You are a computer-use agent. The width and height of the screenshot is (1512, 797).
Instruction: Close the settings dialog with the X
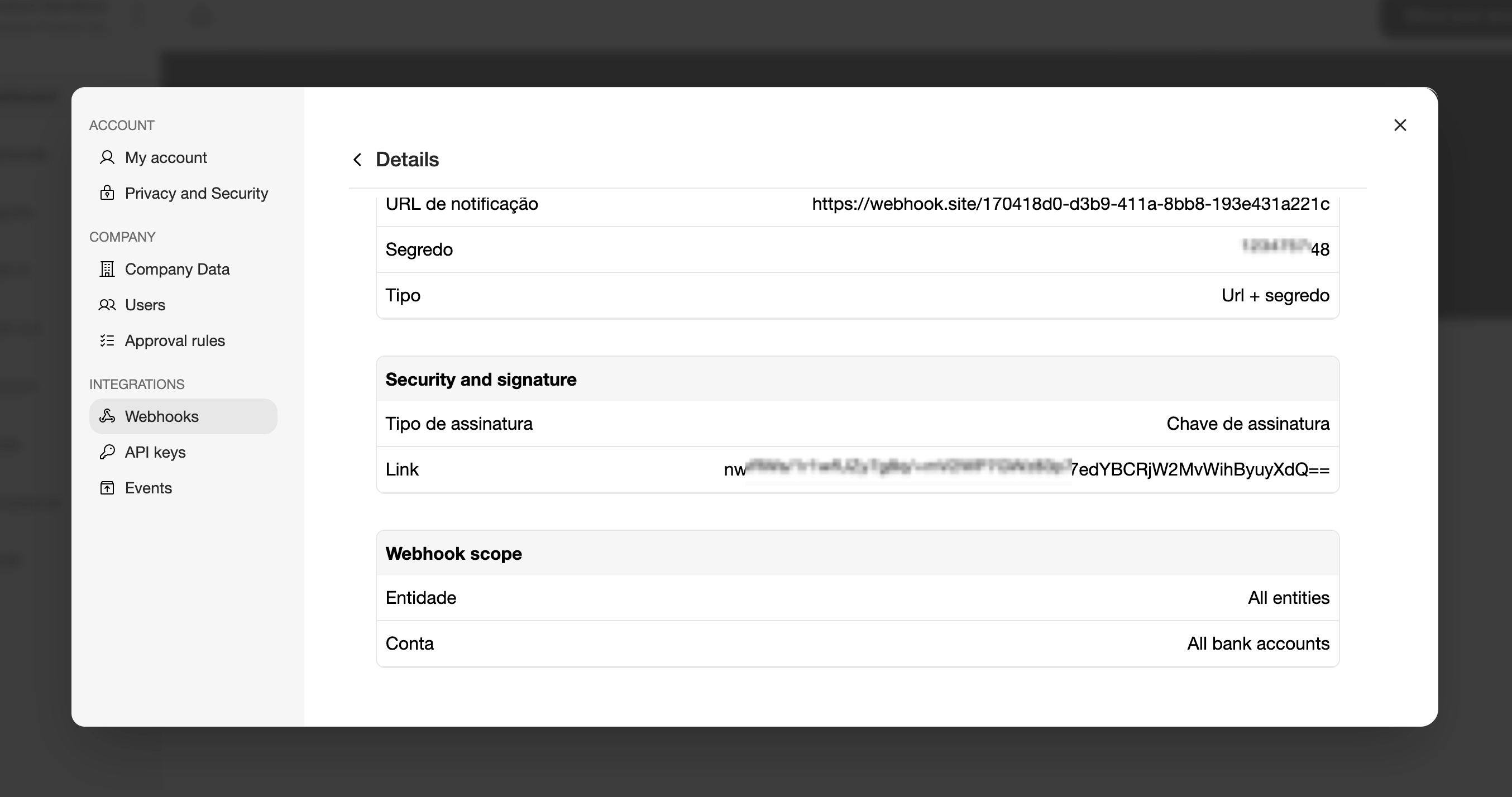tap(1400, 125)
